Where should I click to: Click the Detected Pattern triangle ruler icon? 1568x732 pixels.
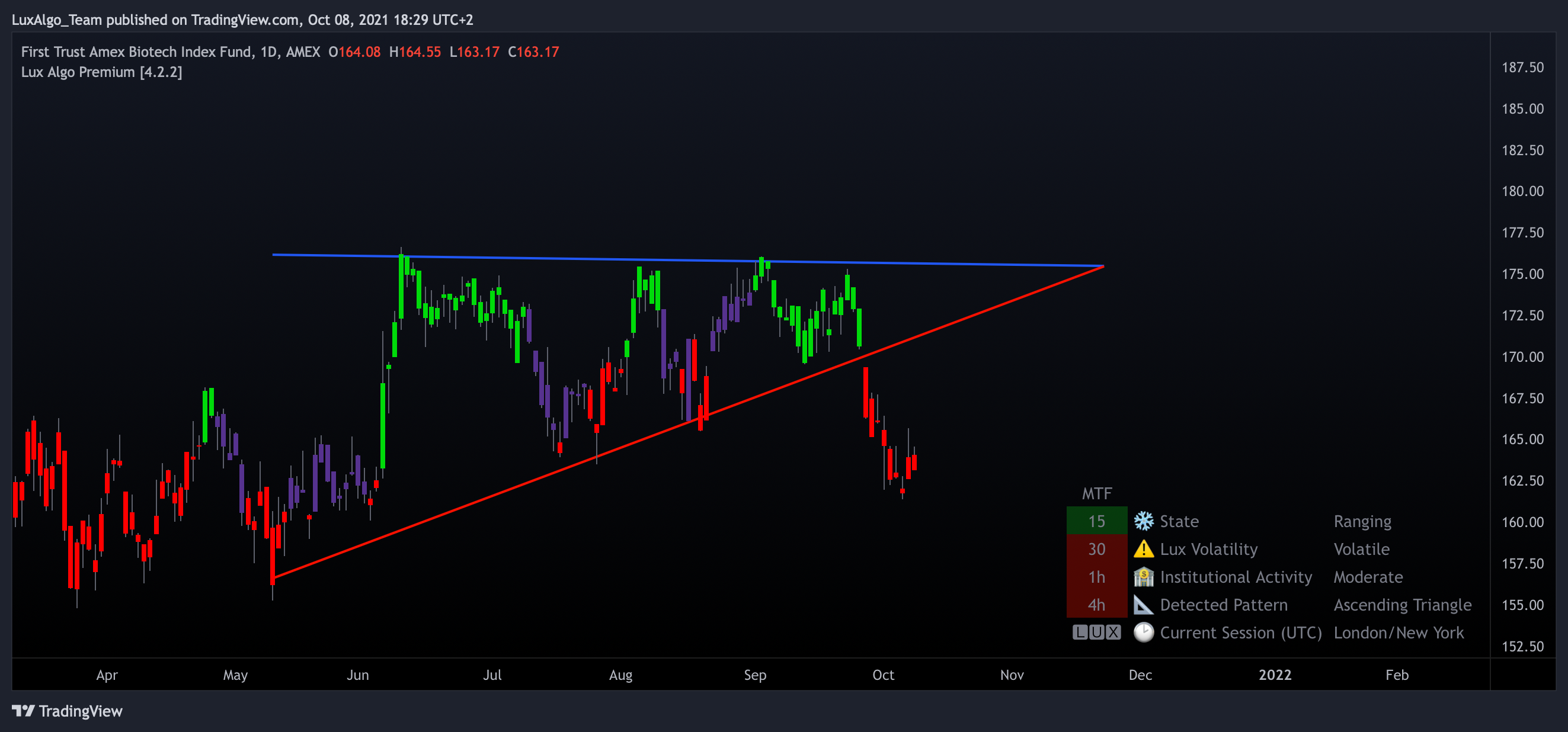point(1144,605)
